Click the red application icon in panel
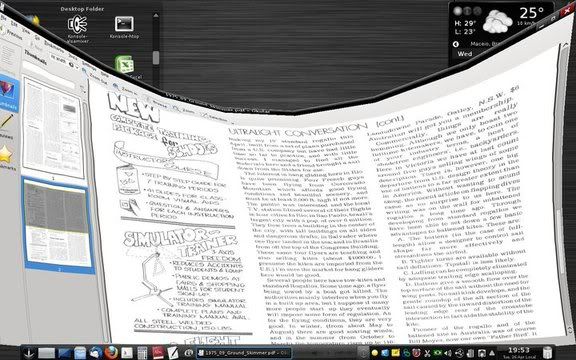This screenshot has width=576, height=360. point(158,353)
